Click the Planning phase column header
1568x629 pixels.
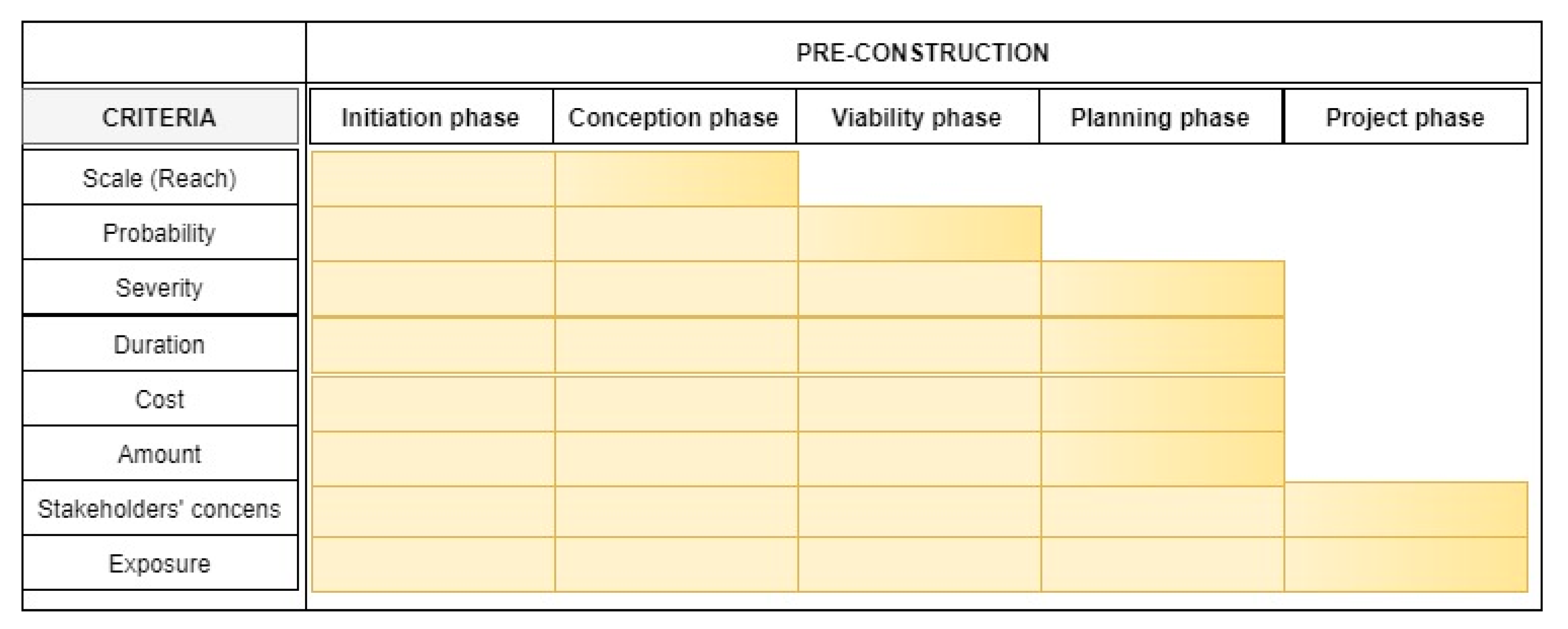pos(1160,117)
